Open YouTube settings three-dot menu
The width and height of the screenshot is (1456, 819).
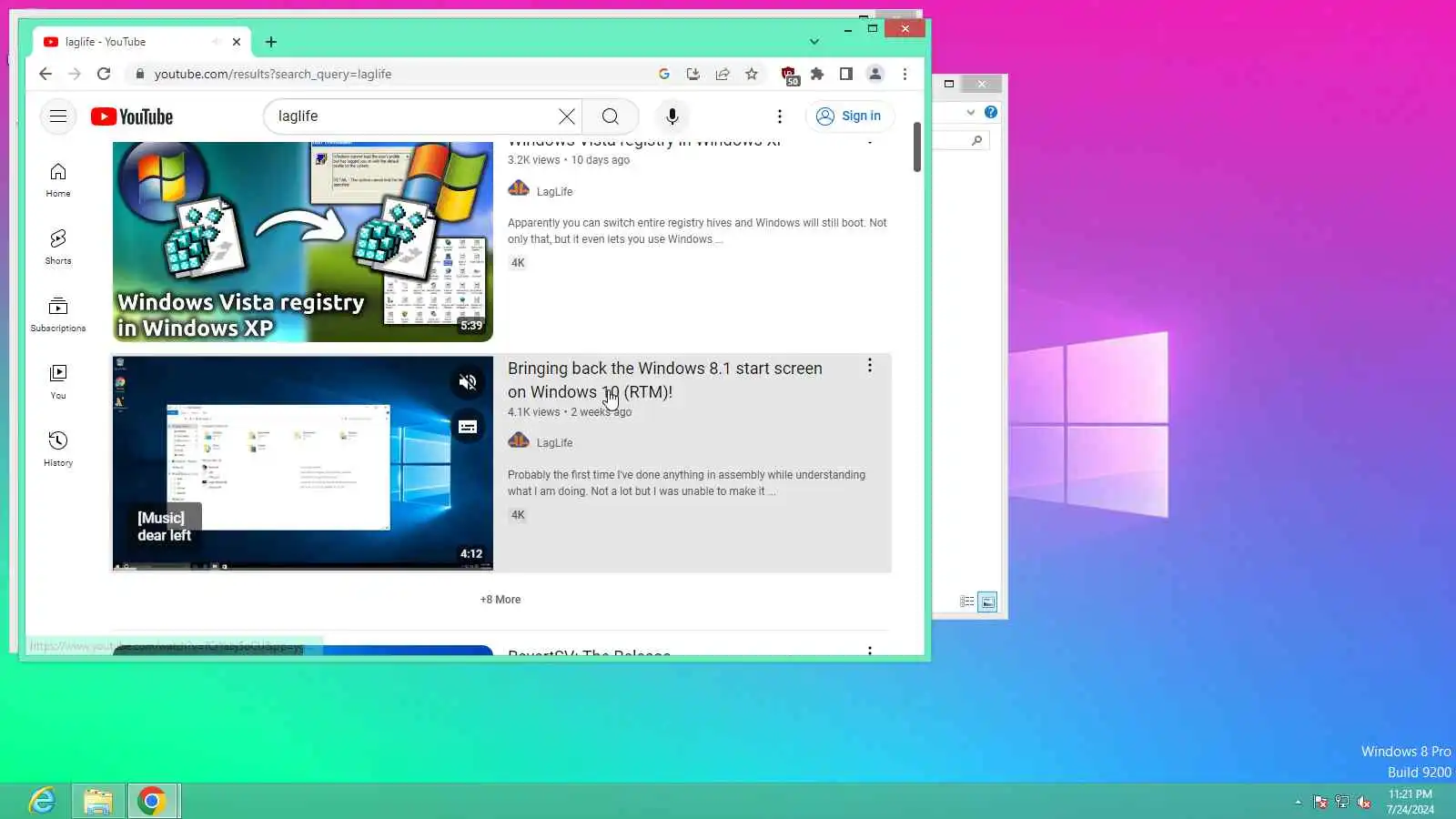click(780, 116)
